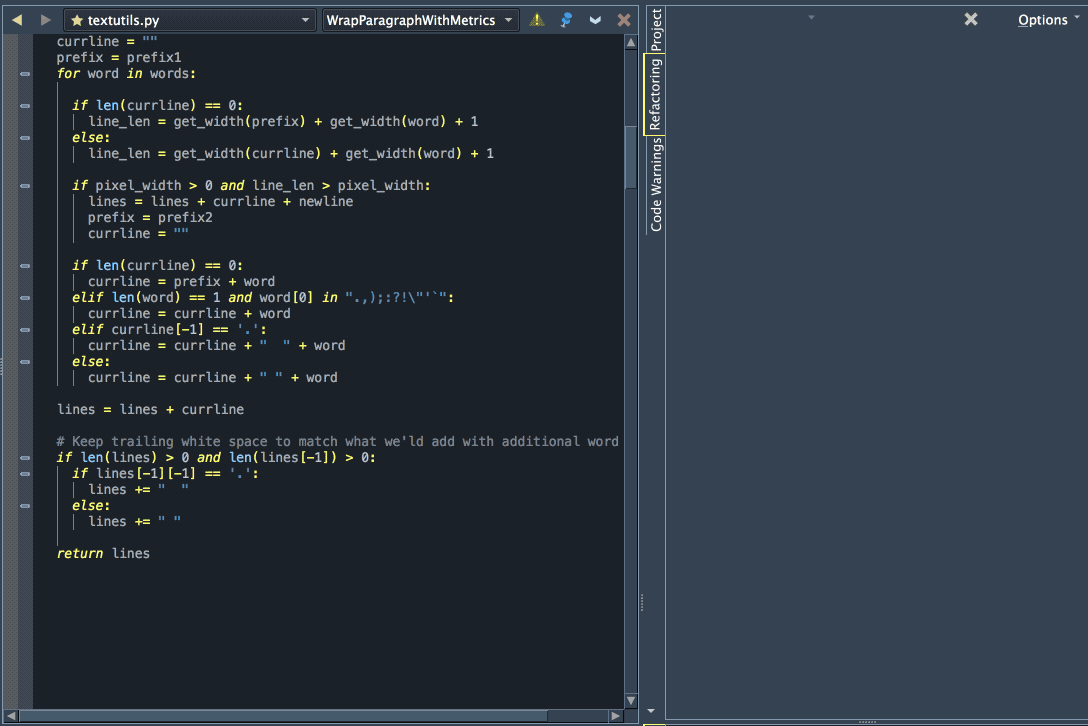The image size is (1088, 726).
Task: Click the star icon beside textutils.py
Action: coord(77,21)
